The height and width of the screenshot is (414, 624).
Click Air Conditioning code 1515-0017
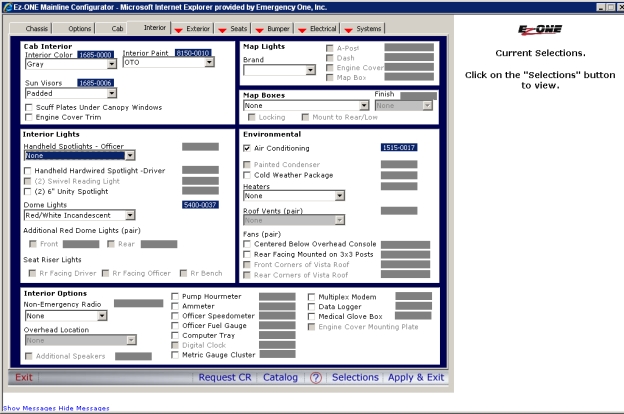pyautogui.click(x=399, y=148)
